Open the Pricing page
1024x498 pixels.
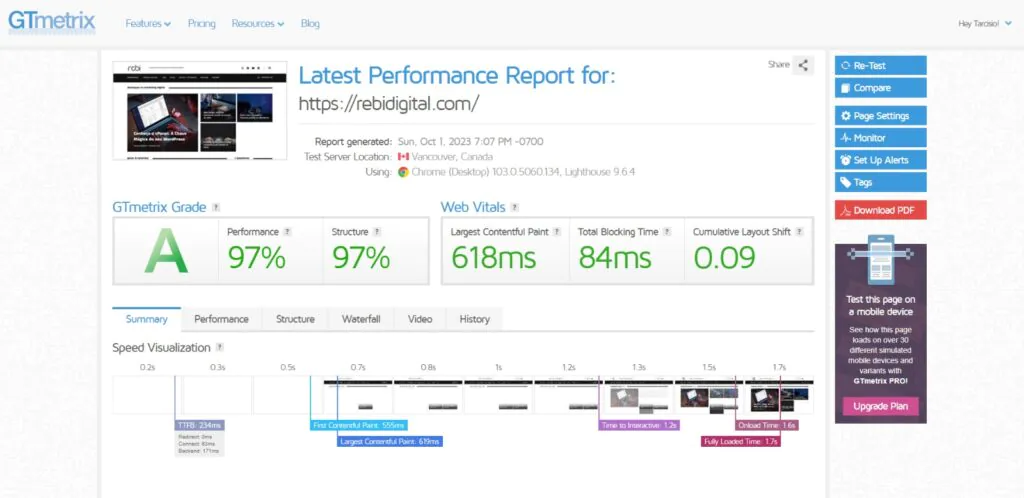click(x=201, y=23)
